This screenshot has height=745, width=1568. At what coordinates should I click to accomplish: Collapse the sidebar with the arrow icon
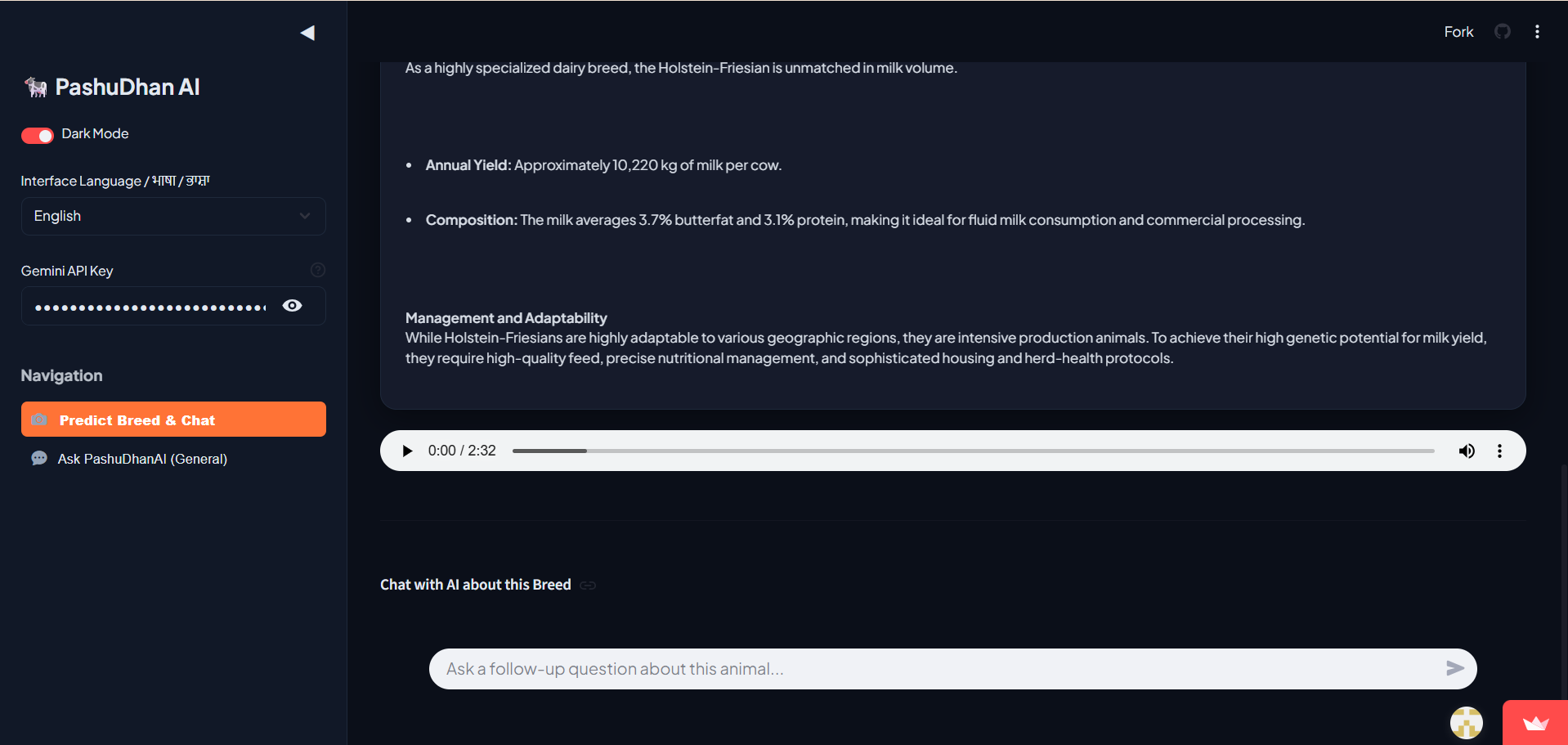[x=307, y=33]
